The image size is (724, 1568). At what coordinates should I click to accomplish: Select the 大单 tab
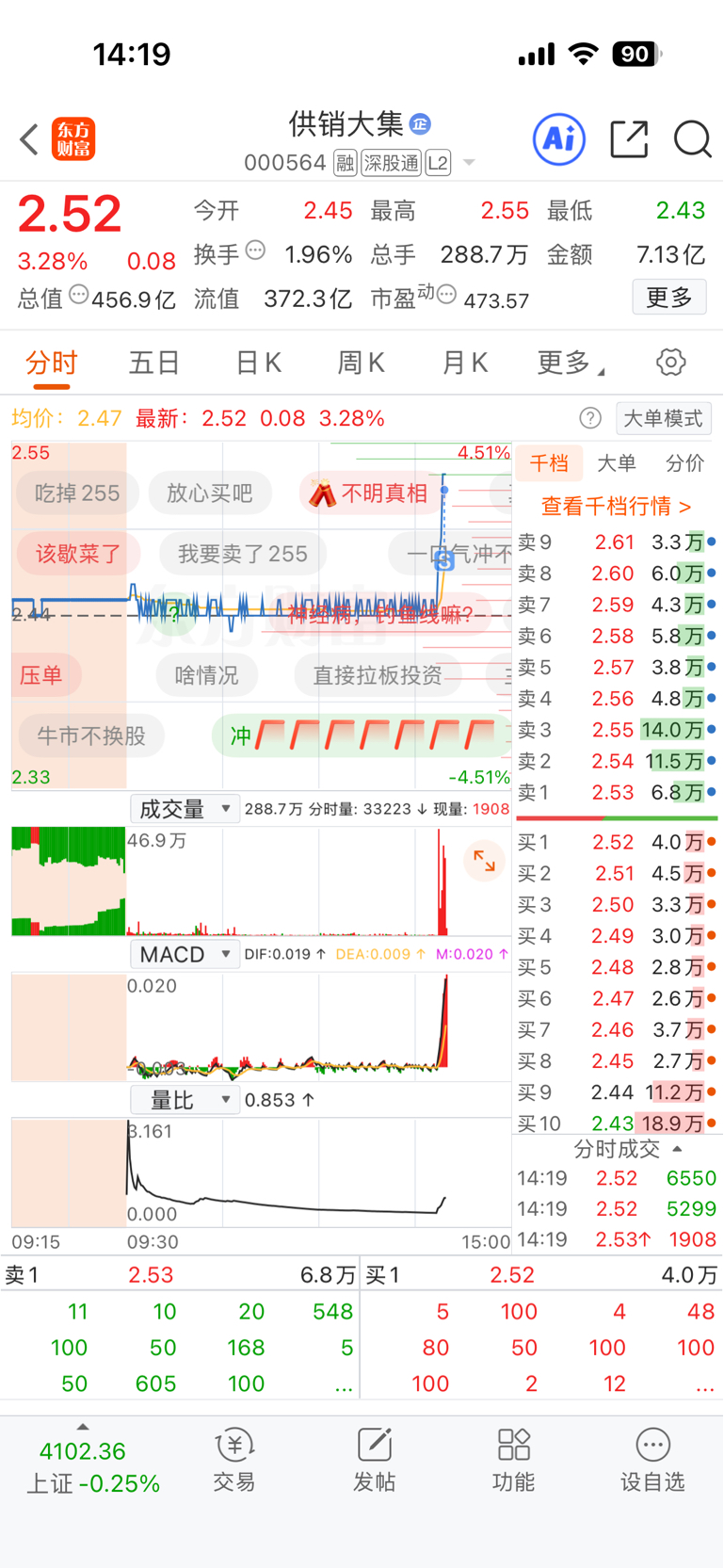click(x=617, y=463)
